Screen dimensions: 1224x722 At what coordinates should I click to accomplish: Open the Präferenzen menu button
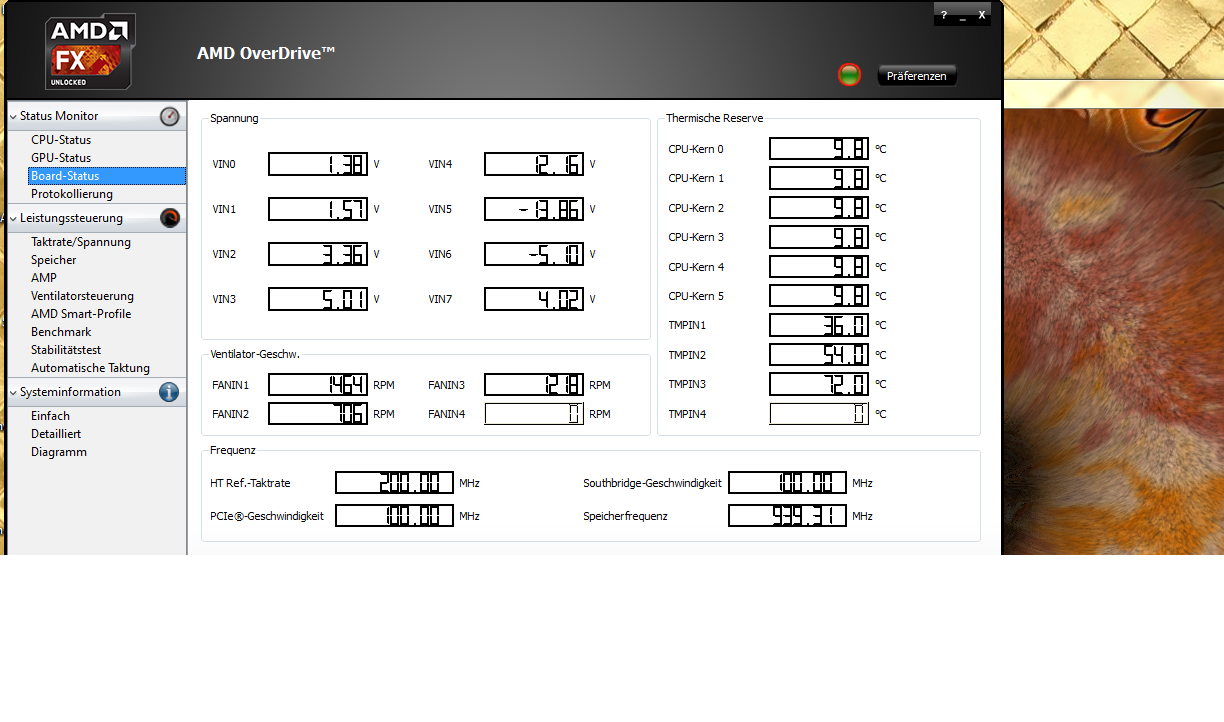pos(917,76)
